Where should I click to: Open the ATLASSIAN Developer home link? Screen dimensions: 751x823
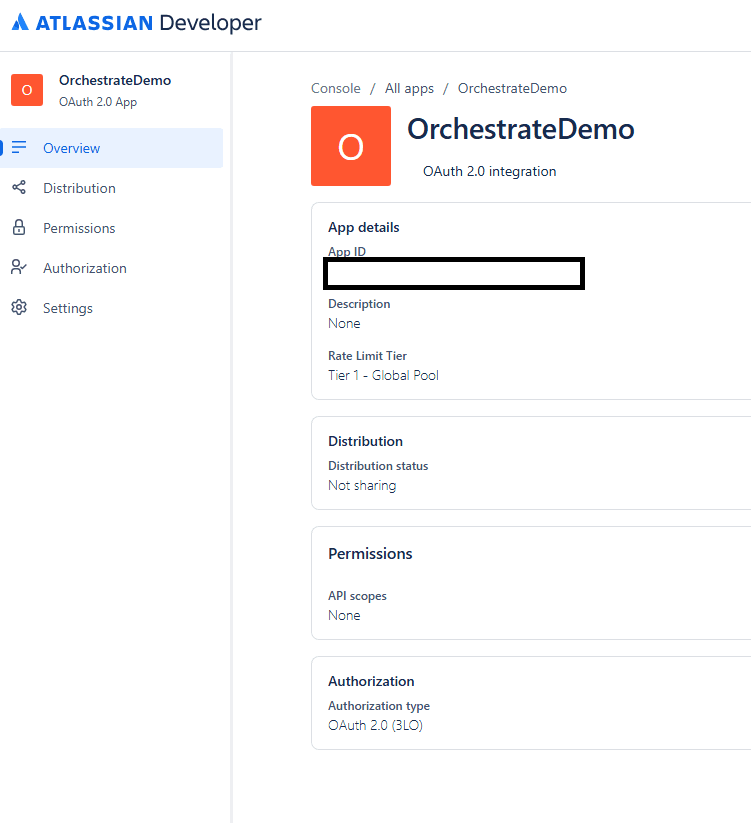coord(136,23)
